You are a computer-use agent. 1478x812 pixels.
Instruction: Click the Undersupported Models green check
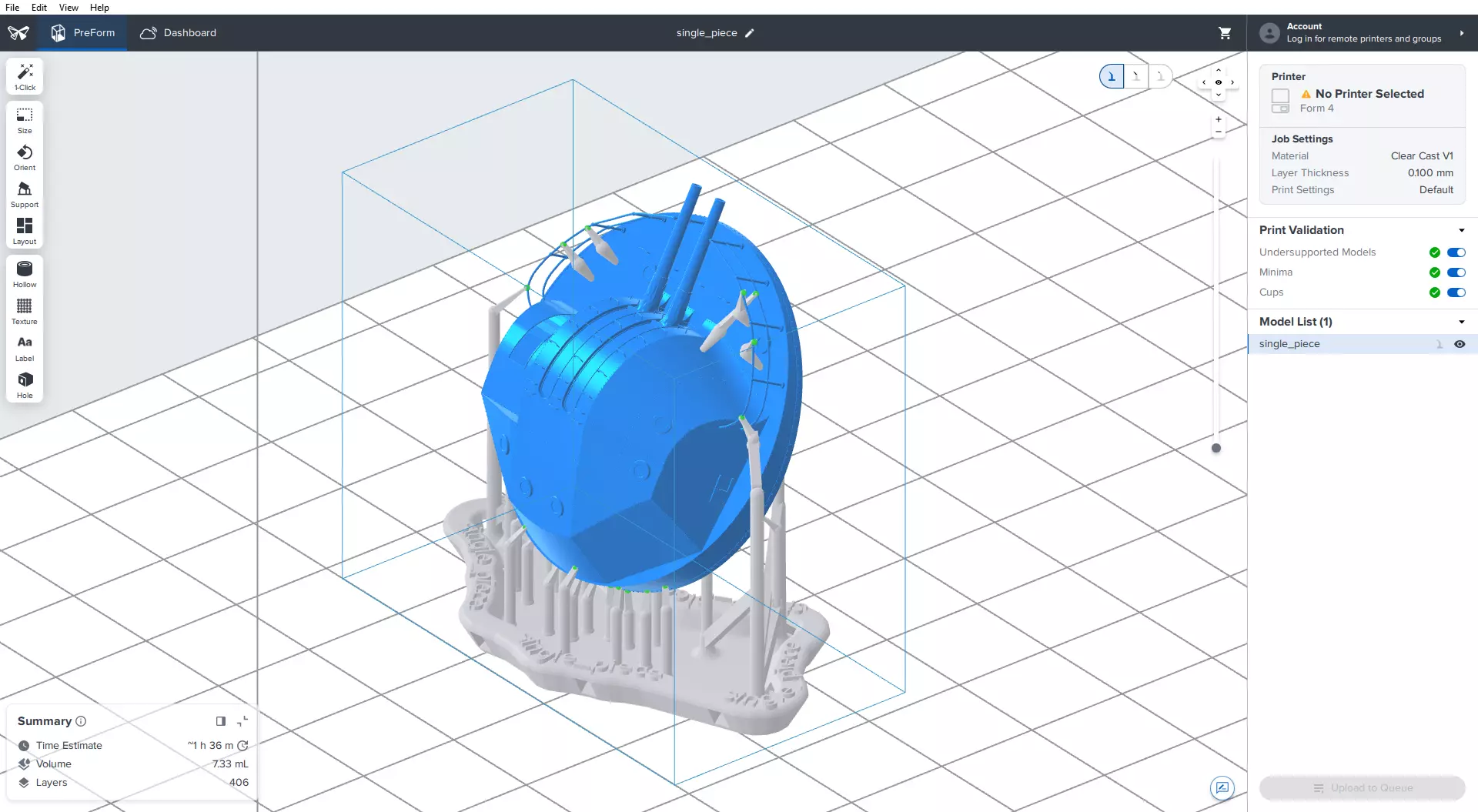click(x=1435, y=252)
